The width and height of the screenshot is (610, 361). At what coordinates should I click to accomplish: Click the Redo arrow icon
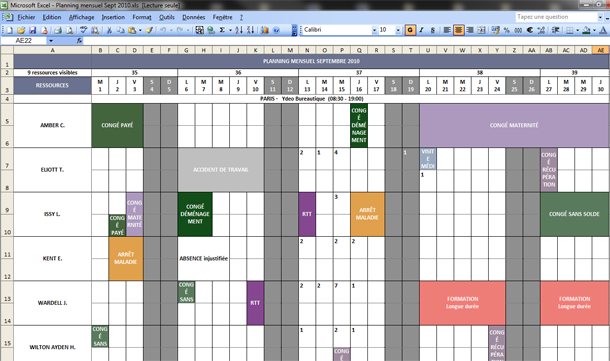click(180, 30)
